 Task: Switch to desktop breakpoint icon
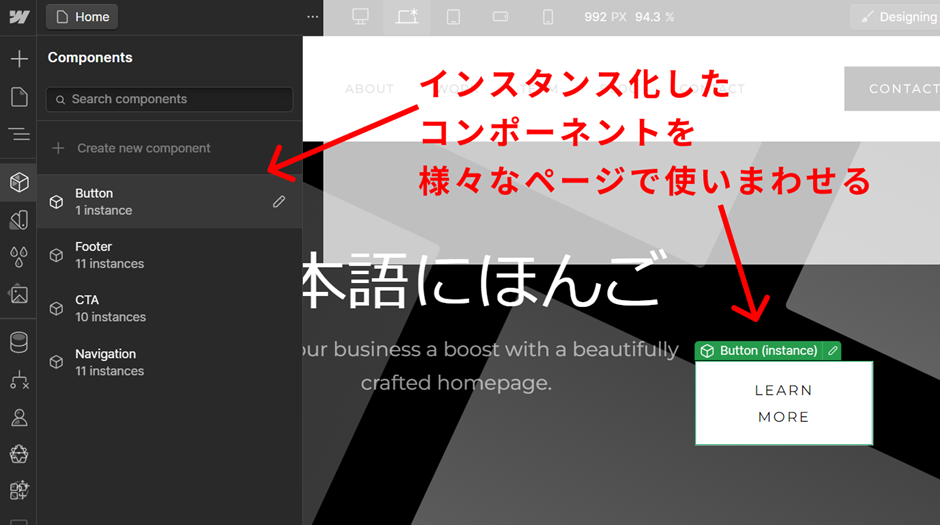tap(360, 17)
